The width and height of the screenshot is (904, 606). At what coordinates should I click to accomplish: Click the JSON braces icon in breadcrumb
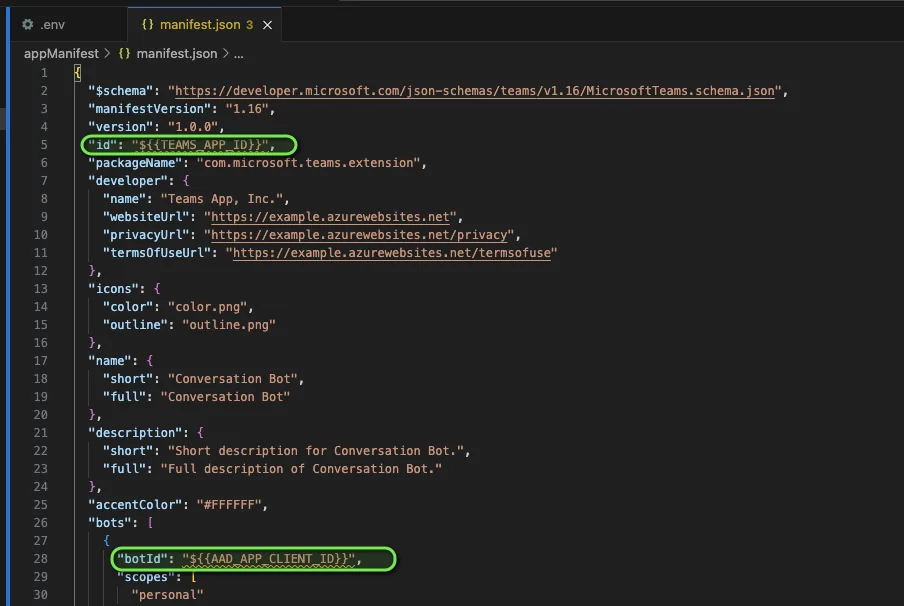124,54
